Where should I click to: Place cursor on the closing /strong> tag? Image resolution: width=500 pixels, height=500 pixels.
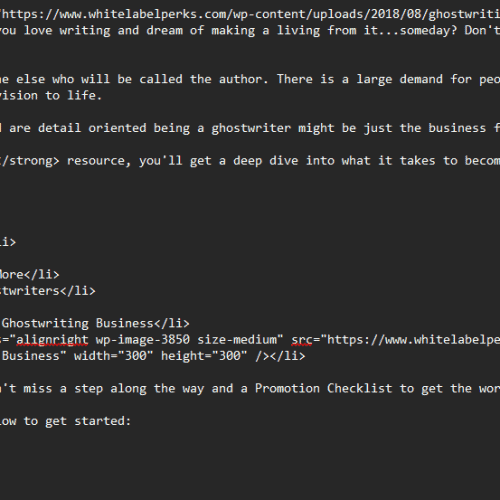click(x=30, y=161)
